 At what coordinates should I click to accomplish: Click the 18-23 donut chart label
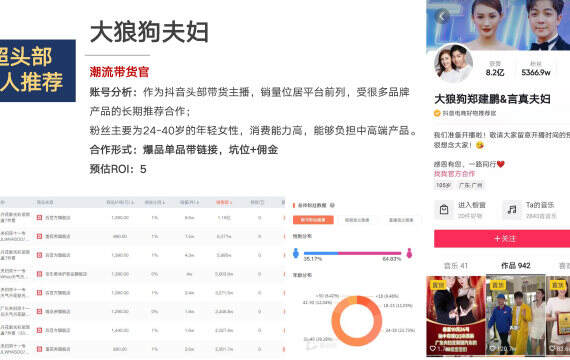click(398, 305)
